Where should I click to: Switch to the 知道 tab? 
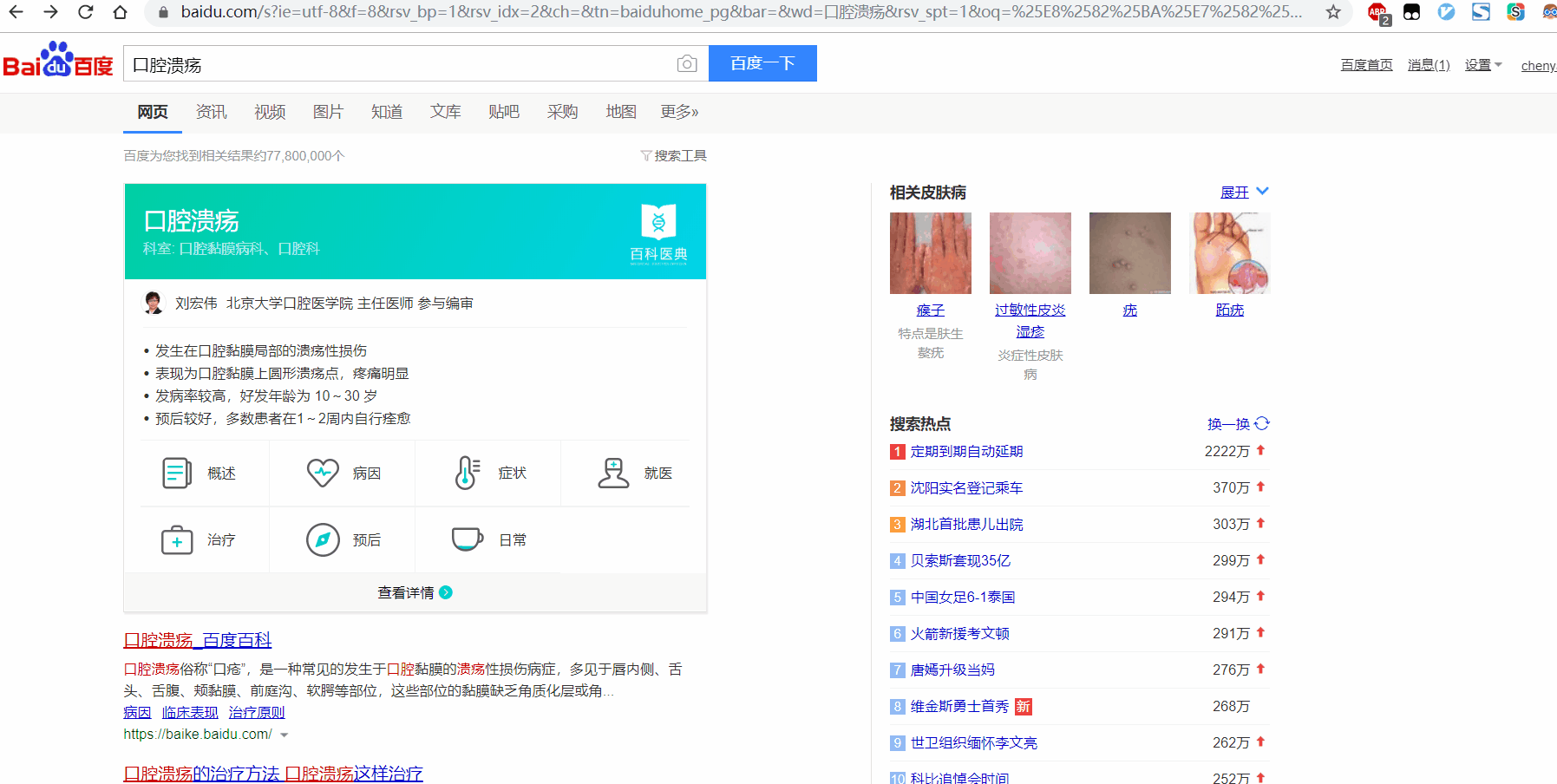pos(387,112)
